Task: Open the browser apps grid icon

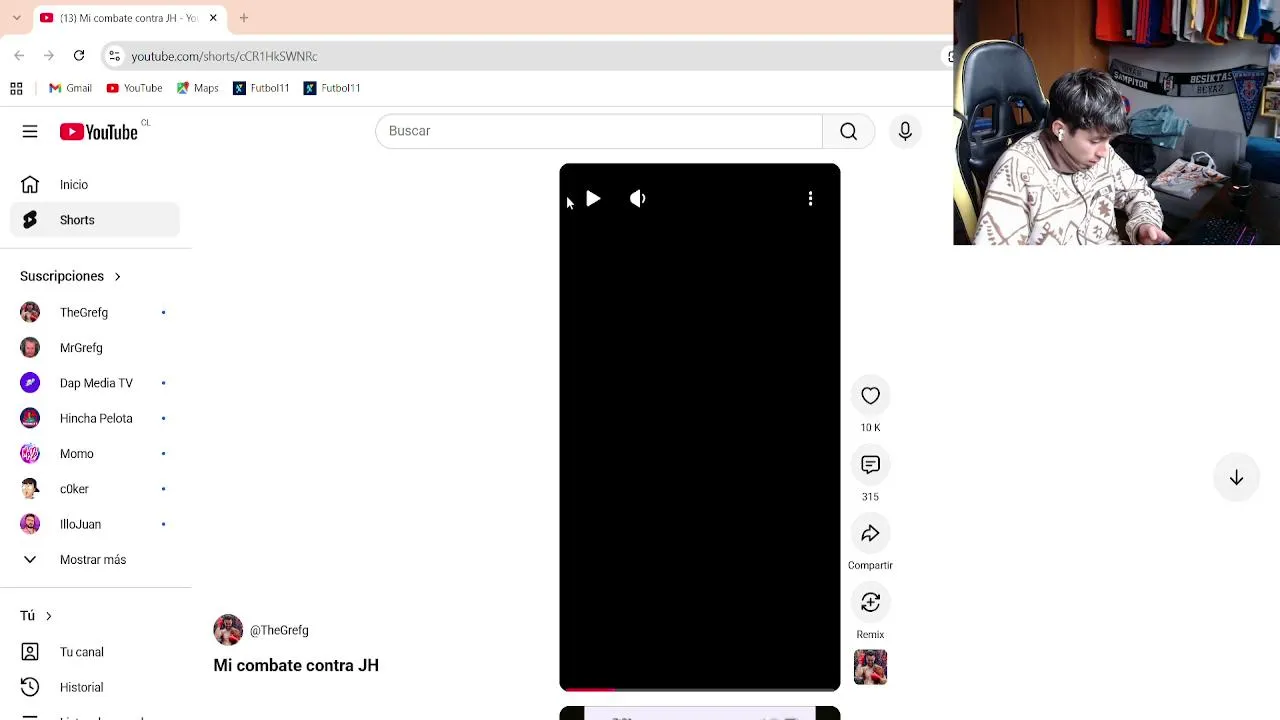Action: coord(16,88)
